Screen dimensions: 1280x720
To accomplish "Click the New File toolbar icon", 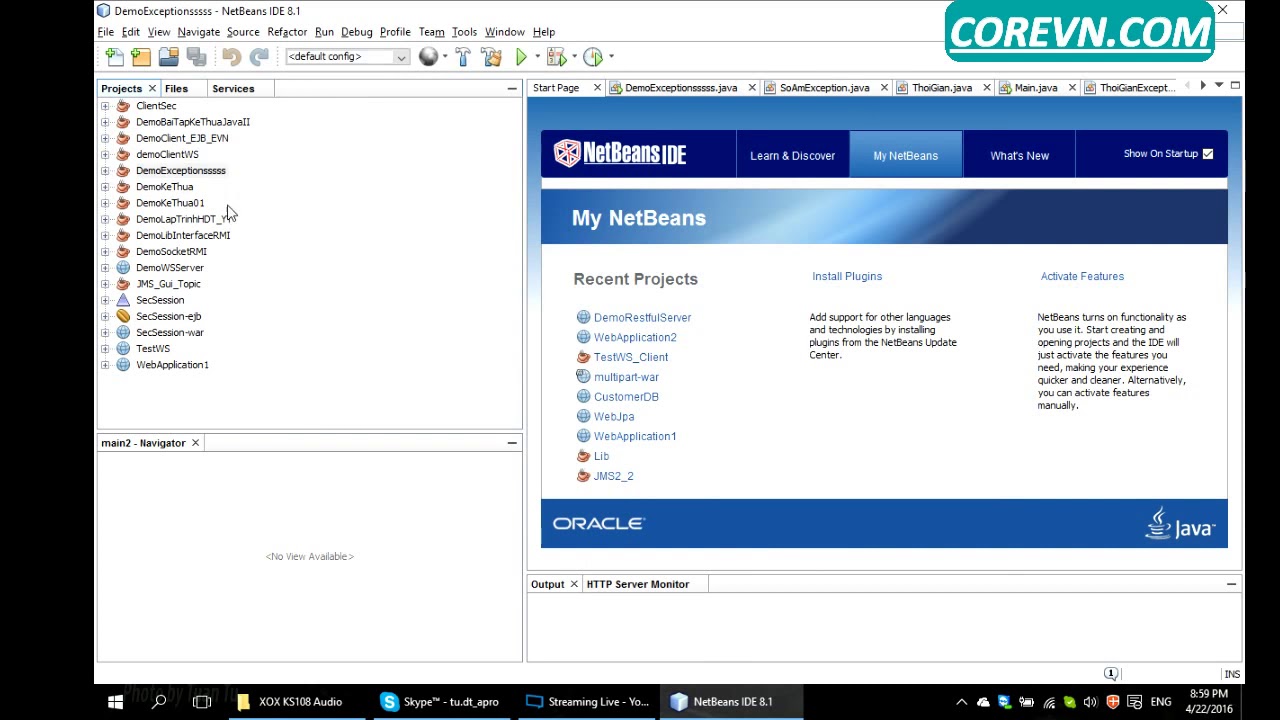I will pos(114,57).
